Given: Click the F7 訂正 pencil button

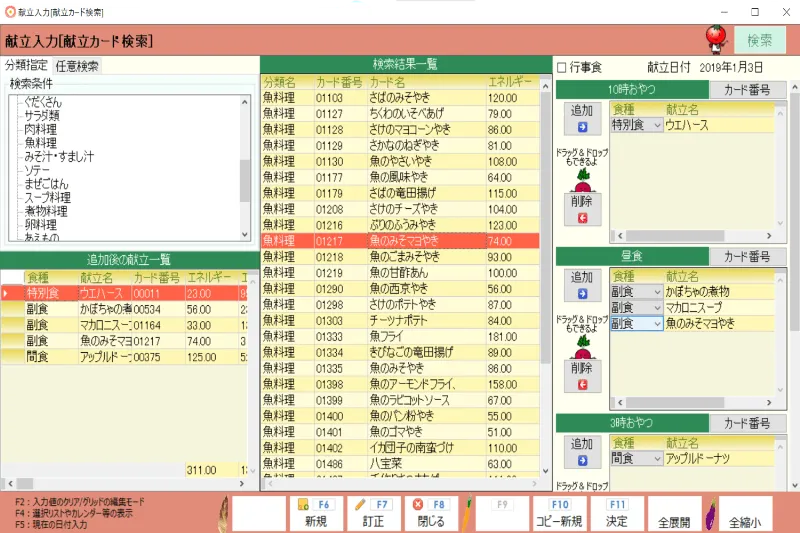Looking at the screenshot, I should click(x=373, y=513).
